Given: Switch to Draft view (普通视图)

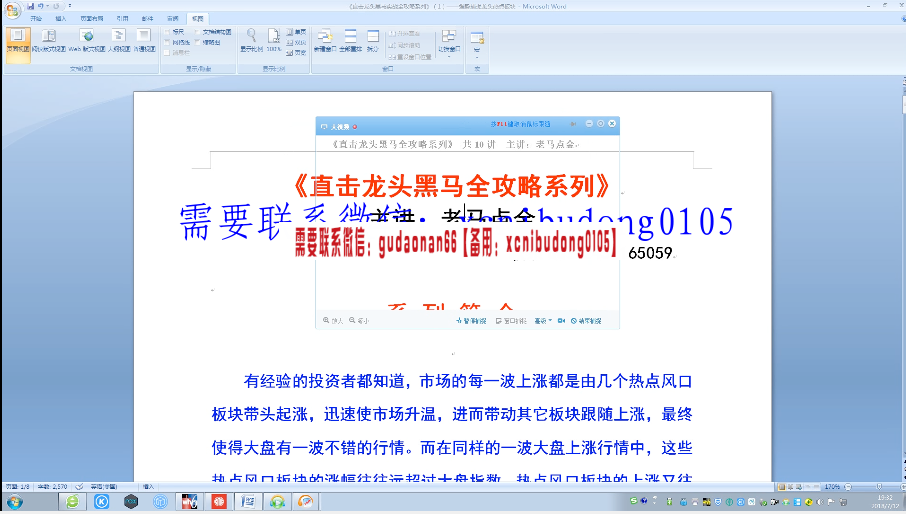Looking at the screenshot, I should click(x=144, y=41).
